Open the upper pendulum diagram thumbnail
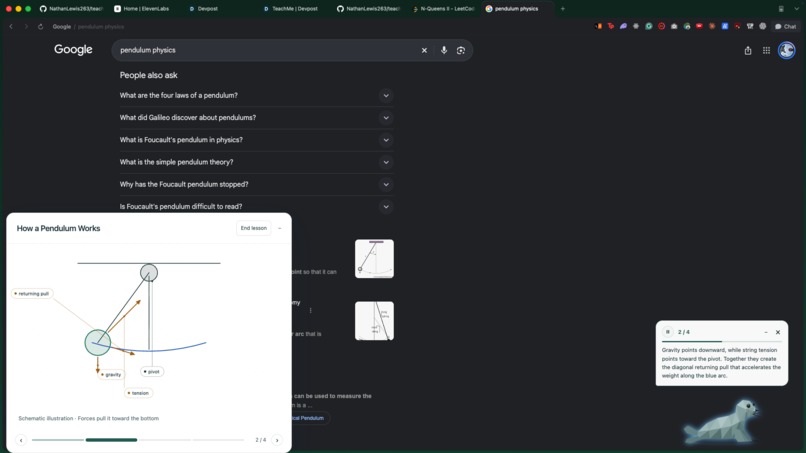This screenshot has width=806, height=453. click(374, 259)
